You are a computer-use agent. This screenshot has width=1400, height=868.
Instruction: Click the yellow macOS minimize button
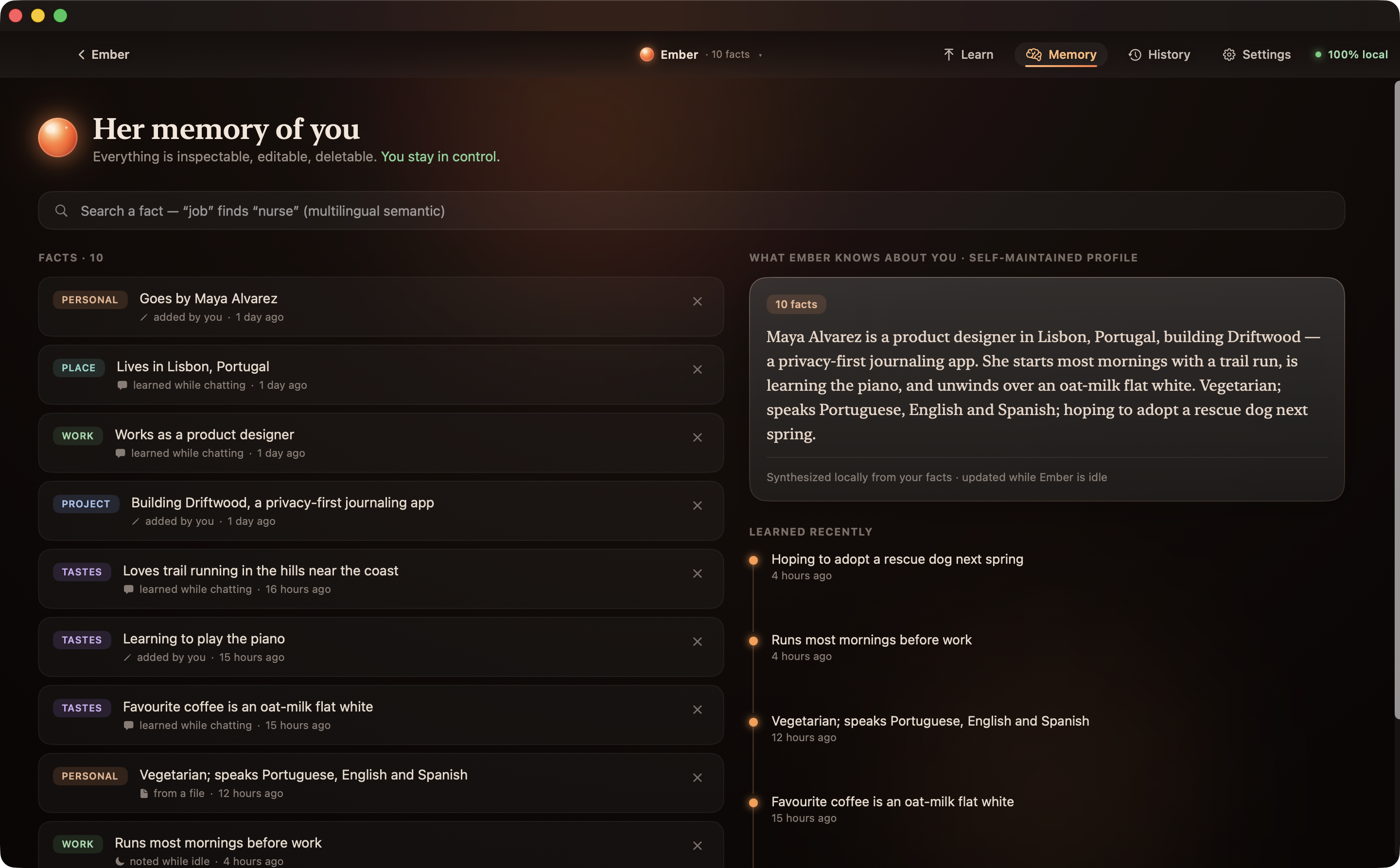pos(38,16)
